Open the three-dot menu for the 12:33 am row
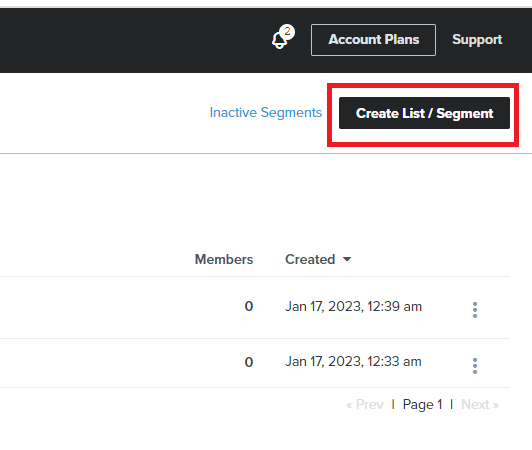The image size is (532, 450). [475, 366]
